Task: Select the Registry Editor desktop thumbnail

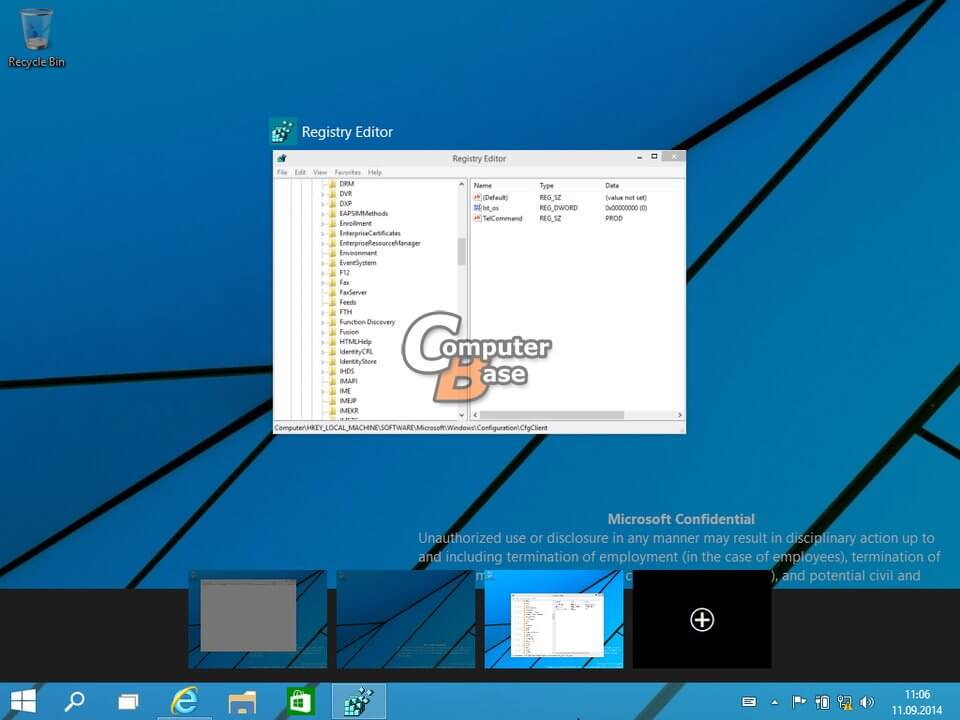Action: click(554, 620)
